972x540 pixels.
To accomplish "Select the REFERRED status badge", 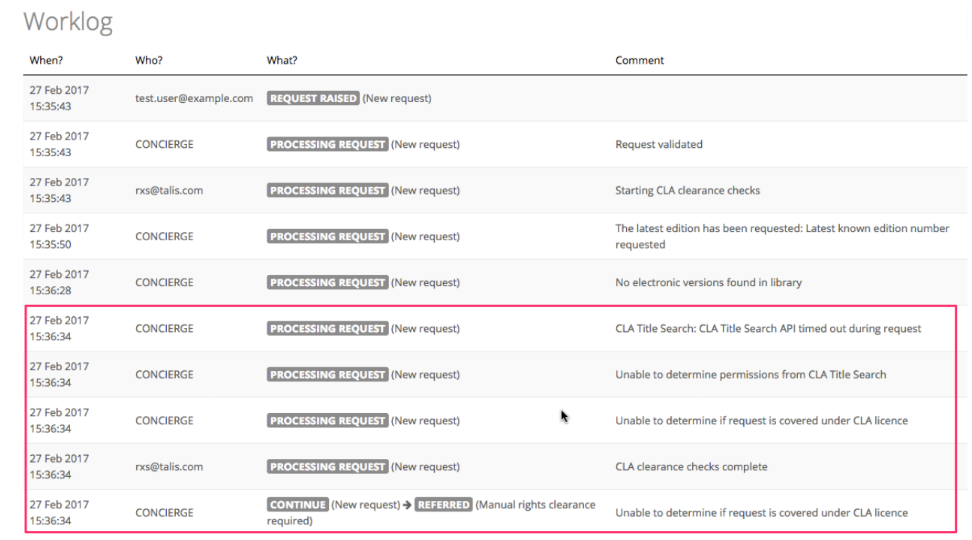I will (443, 505).
